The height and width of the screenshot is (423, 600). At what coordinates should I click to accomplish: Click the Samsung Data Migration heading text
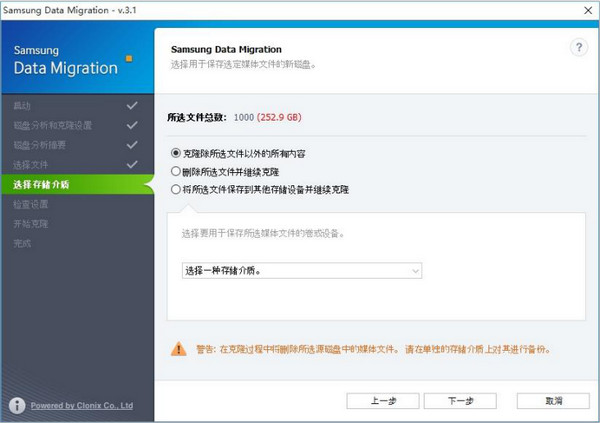point(226,49)
